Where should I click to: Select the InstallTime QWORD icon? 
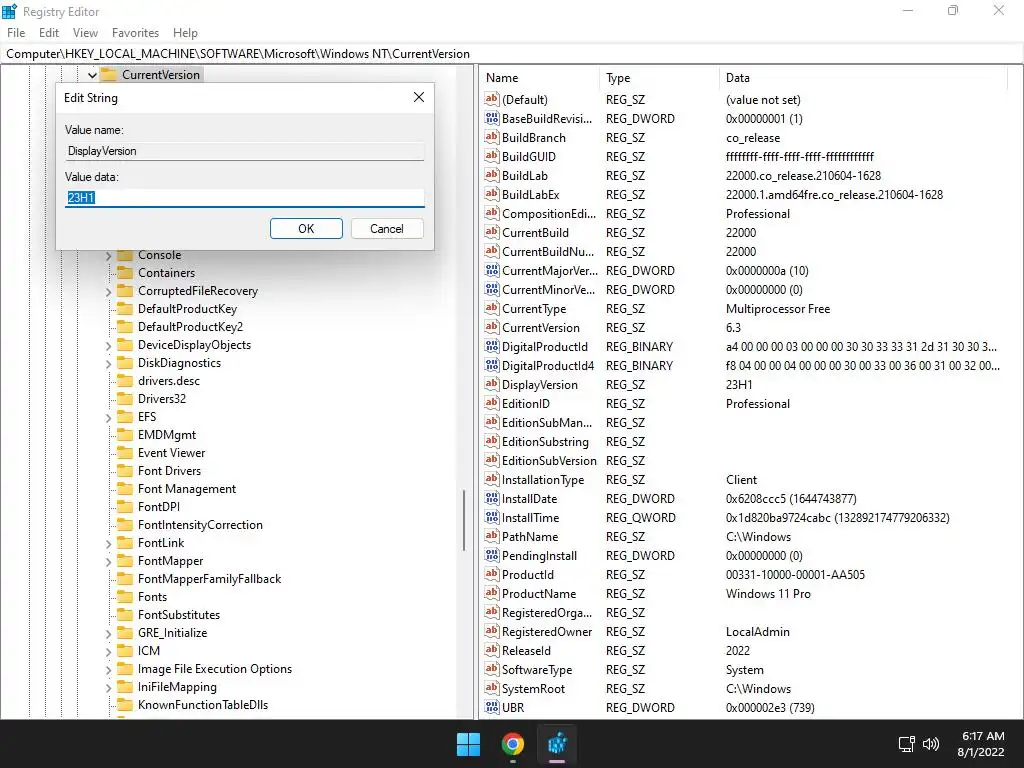click(x=492, y=517)
